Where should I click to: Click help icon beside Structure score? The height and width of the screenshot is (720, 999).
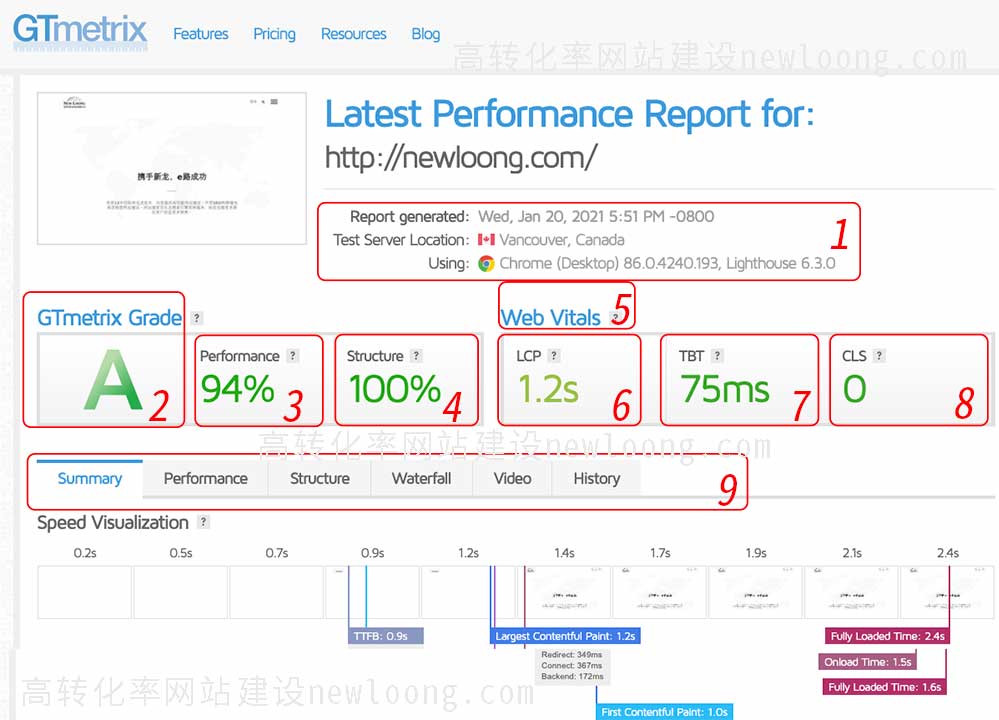416,356
